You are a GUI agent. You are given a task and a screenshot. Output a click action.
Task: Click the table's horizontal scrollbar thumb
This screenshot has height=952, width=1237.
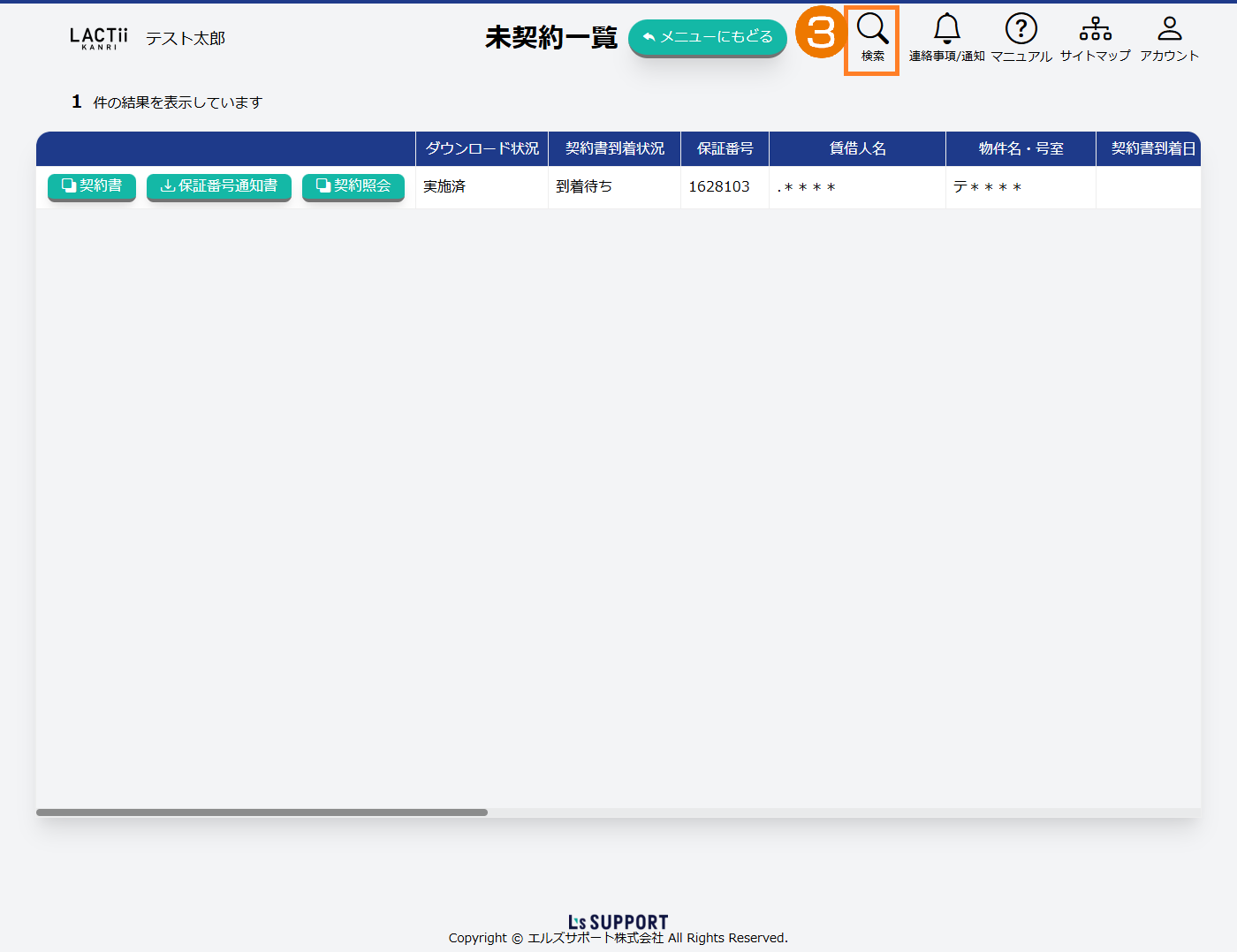262,812
